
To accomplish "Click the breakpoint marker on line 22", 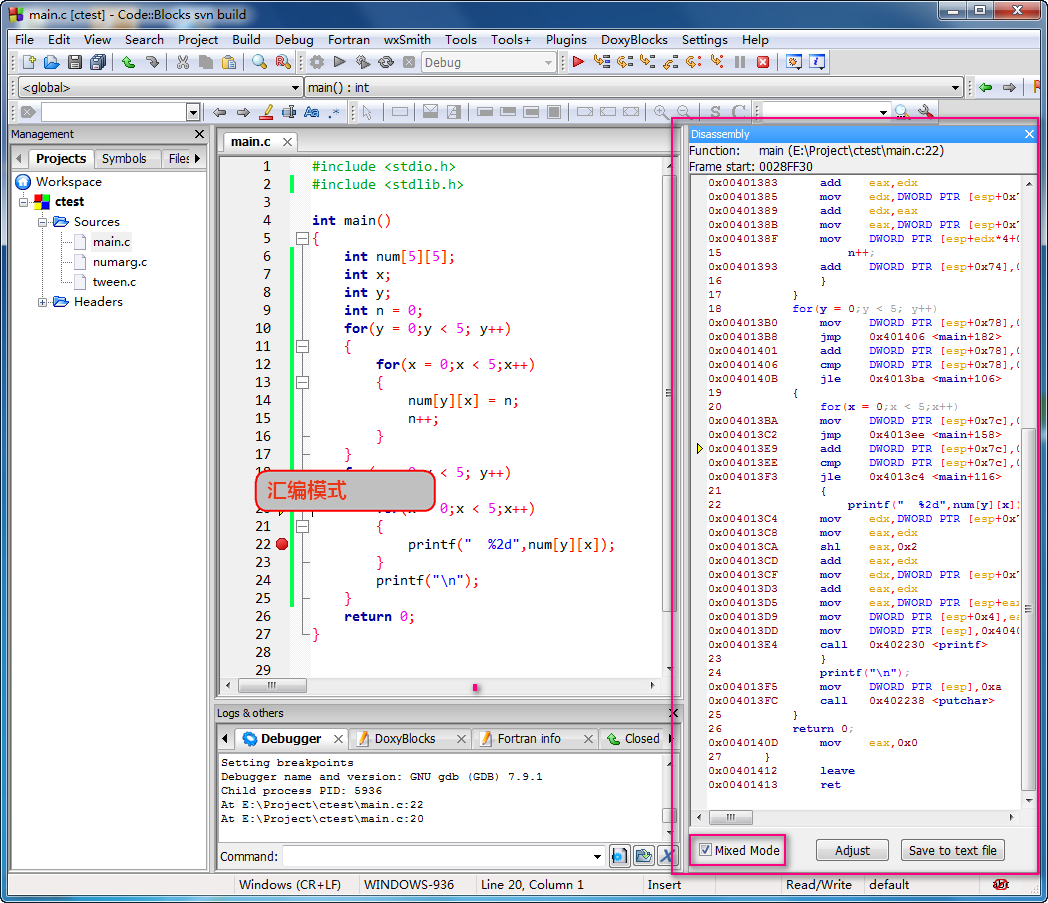I will pos(282,544).
